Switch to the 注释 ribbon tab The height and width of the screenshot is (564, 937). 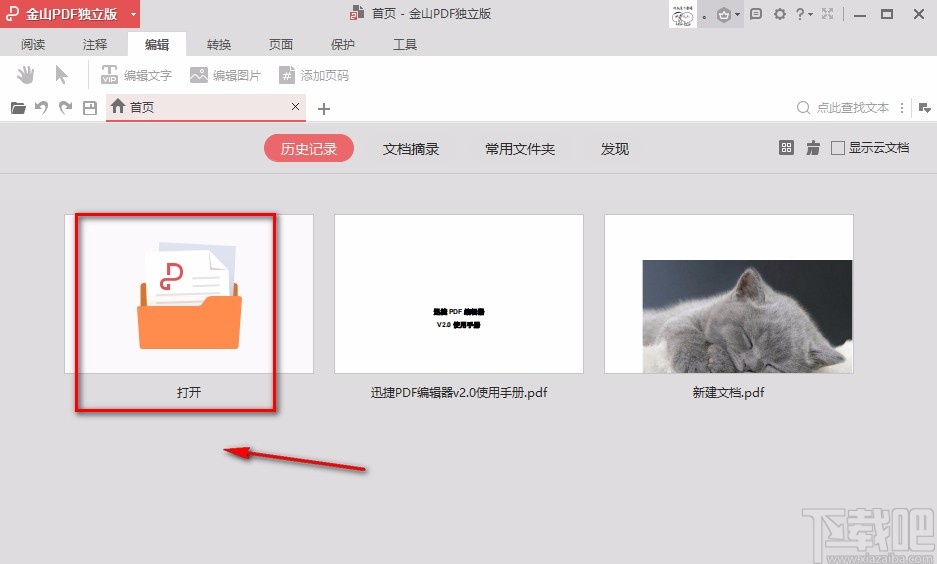pyautogui.click(x=95, y=44)
